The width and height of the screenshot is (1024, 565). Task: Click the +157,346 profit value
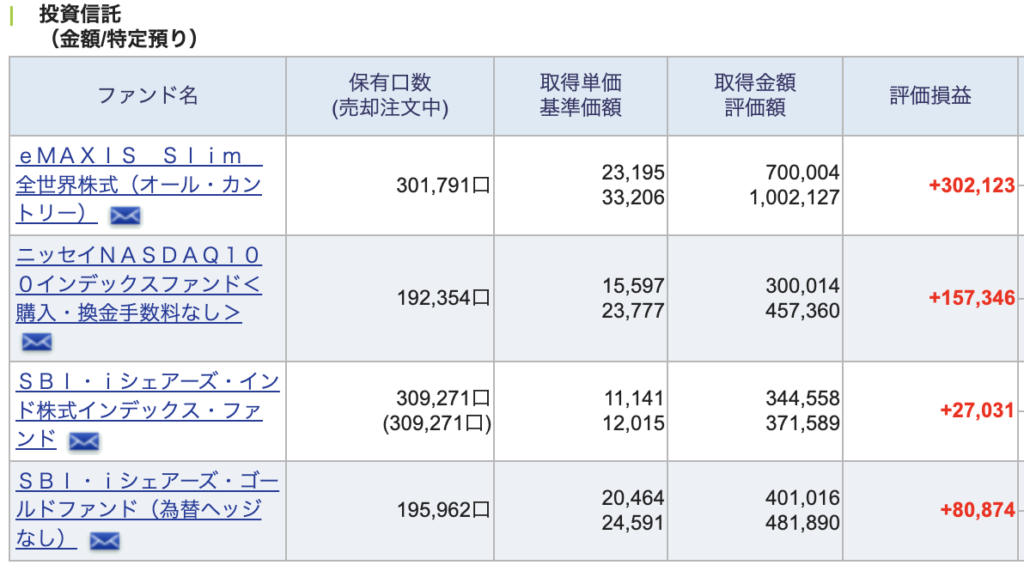[971, 298]
